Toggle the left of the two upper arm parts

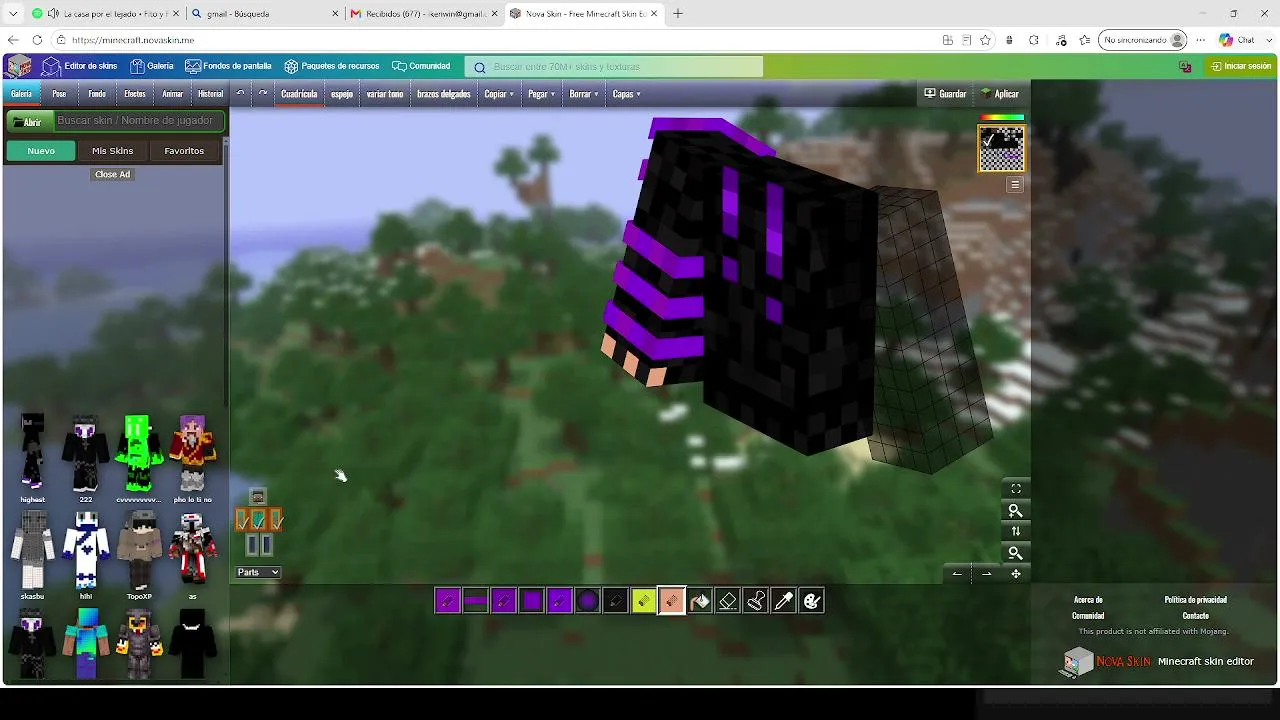coord(242,520)
